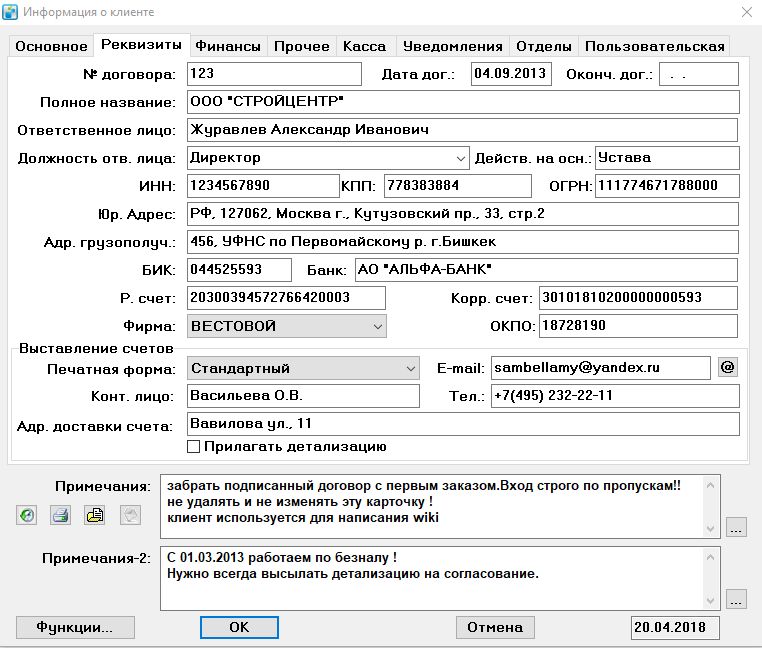762x648 pixels.
Task: Switch to the Основное tab
Action: pos(51,46)
